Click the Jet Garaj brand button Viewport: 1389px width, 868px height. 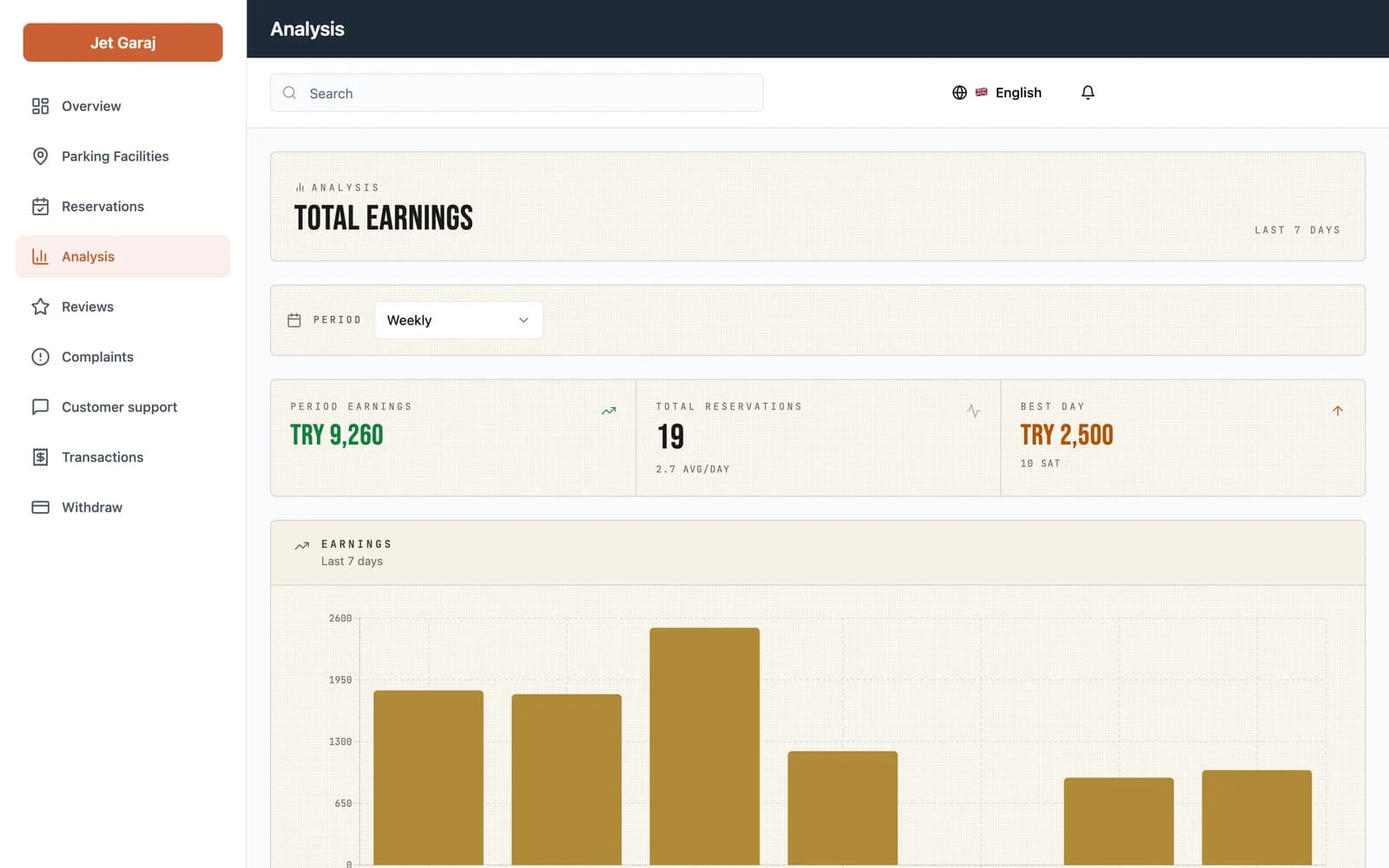click(x=122, y=43)
